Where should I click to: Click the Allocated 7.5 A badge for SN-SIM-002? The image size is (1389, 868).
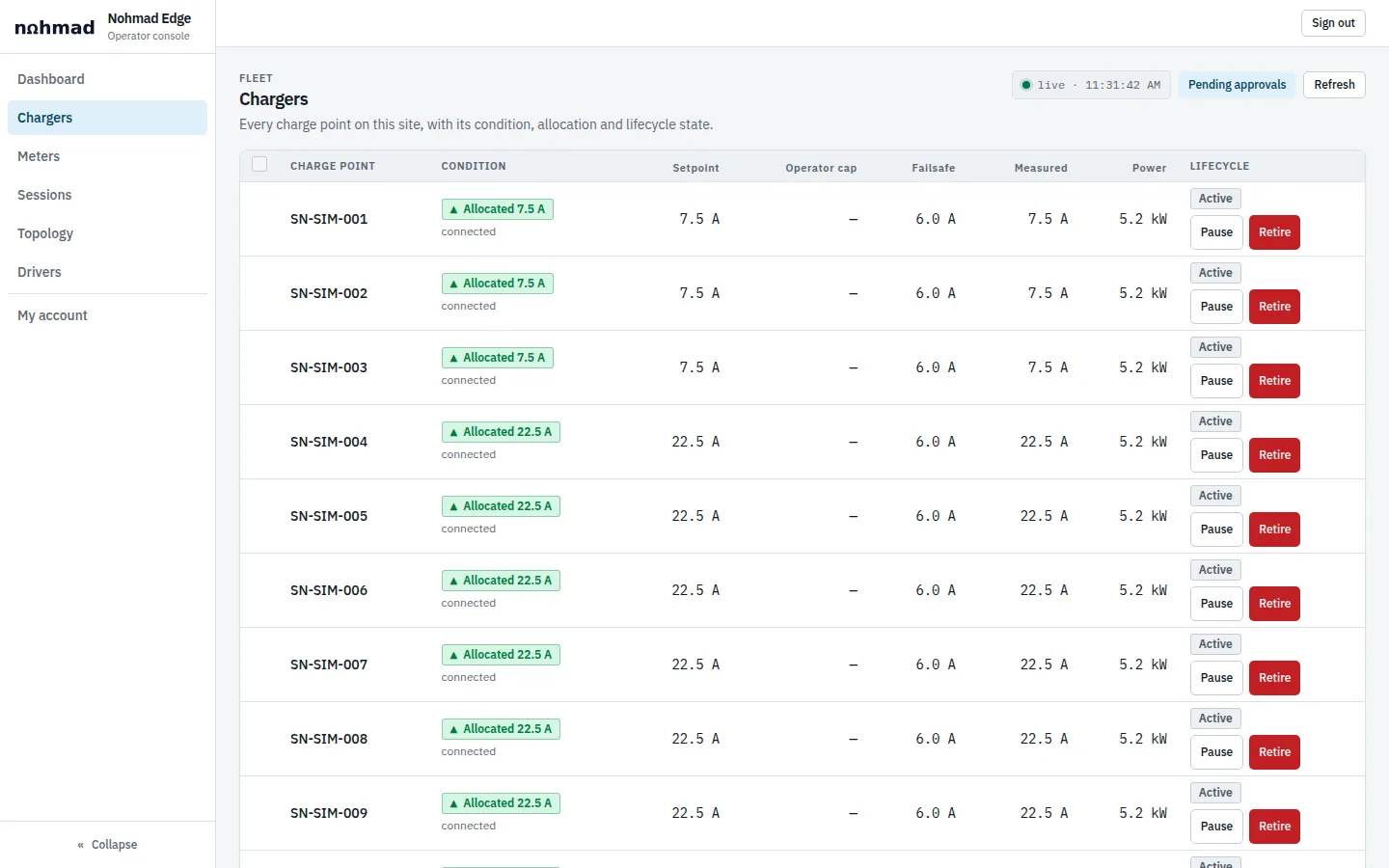(x=498, y=284)
